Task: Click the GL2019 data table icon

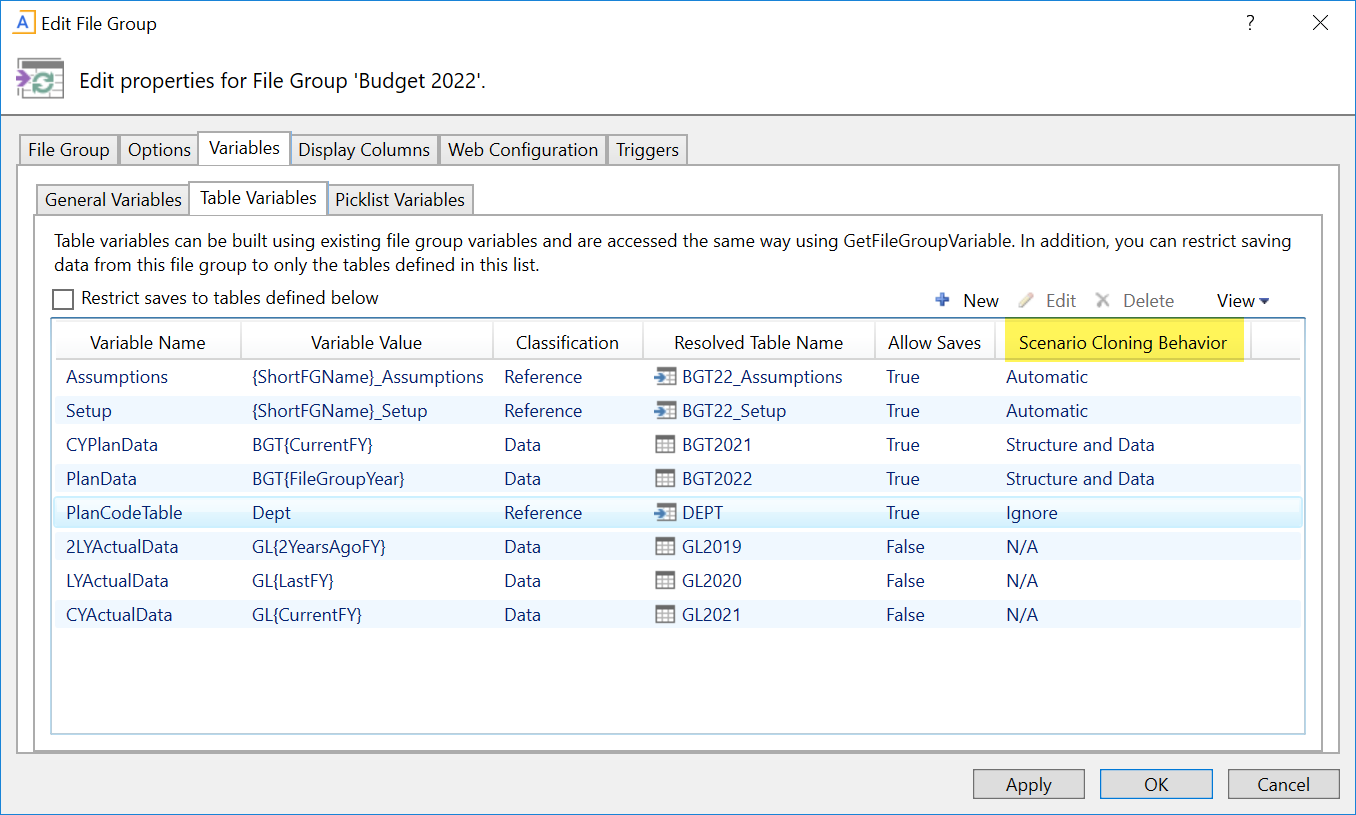Action: [x=665, y=547]
